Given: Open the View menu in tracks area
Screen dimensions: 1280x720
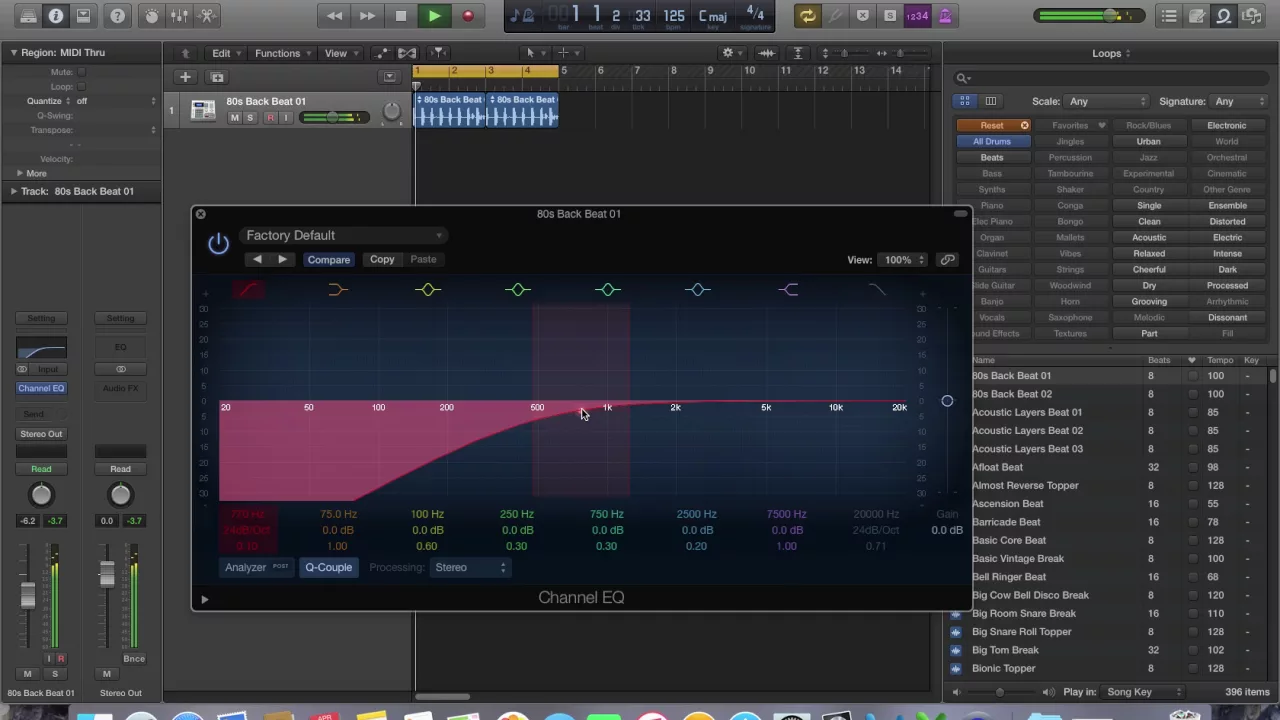Looking at the screenshot, I should click(339, 53).
